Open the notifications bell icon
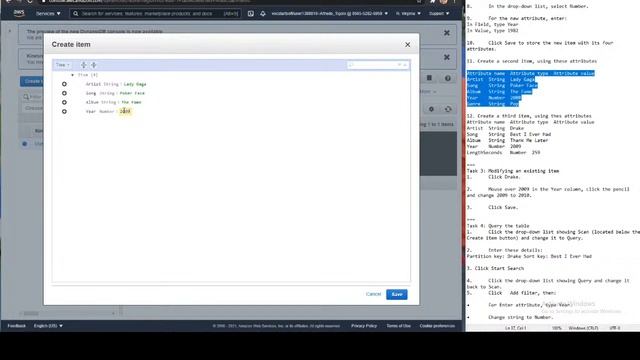Viewport: 640px width, 360px height. click(263, 13)
